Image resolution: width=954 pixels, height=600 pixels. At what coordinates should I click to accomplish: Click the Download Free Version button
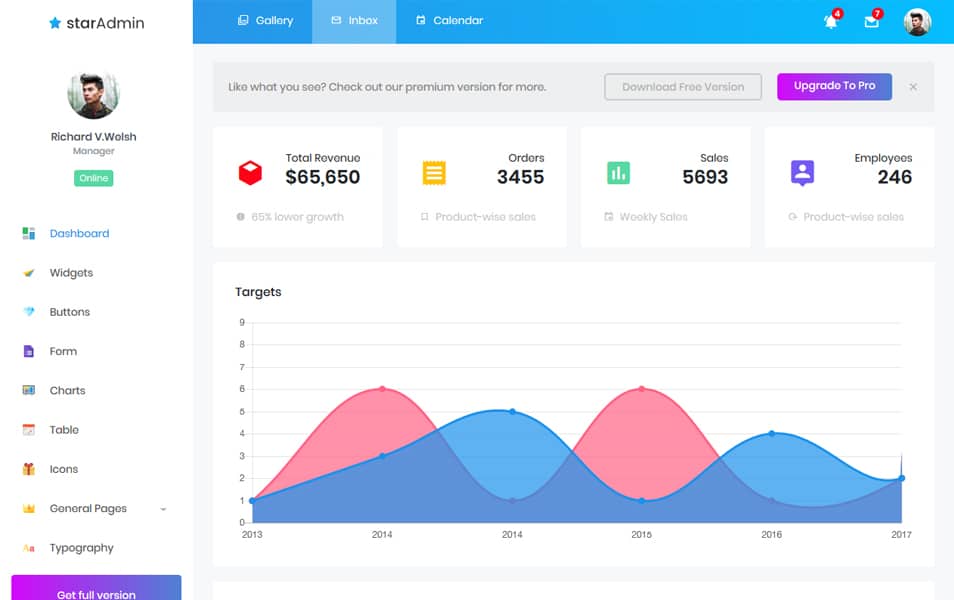(x=682, y=87)
